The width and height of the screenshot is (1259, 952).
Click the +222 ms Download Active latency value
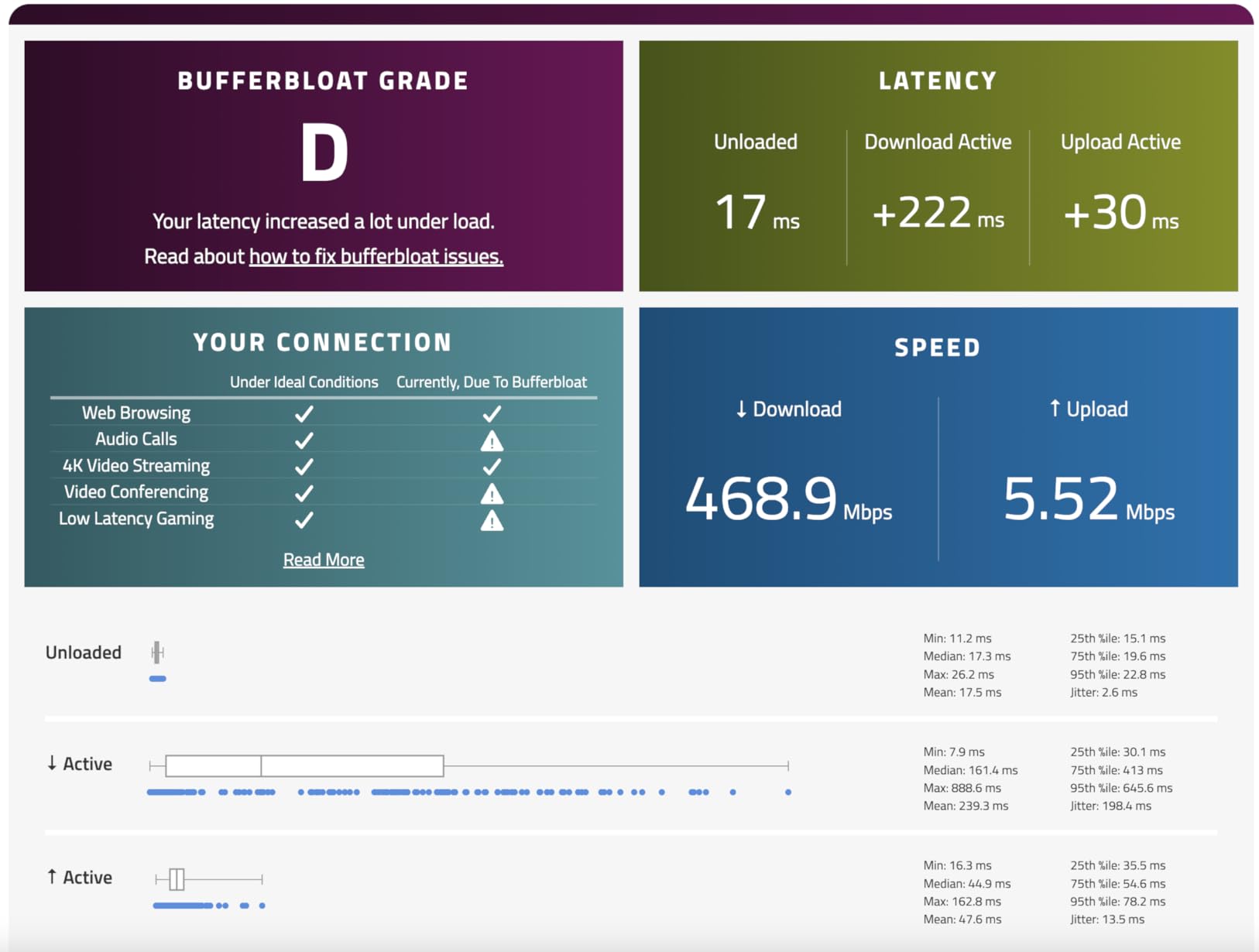tap(938, 212)
